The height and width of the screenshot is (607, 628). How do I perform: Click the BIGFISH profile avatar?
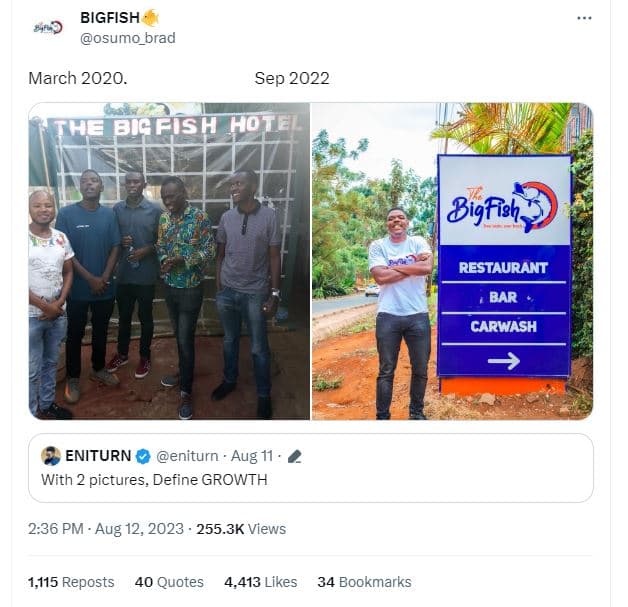49,28
